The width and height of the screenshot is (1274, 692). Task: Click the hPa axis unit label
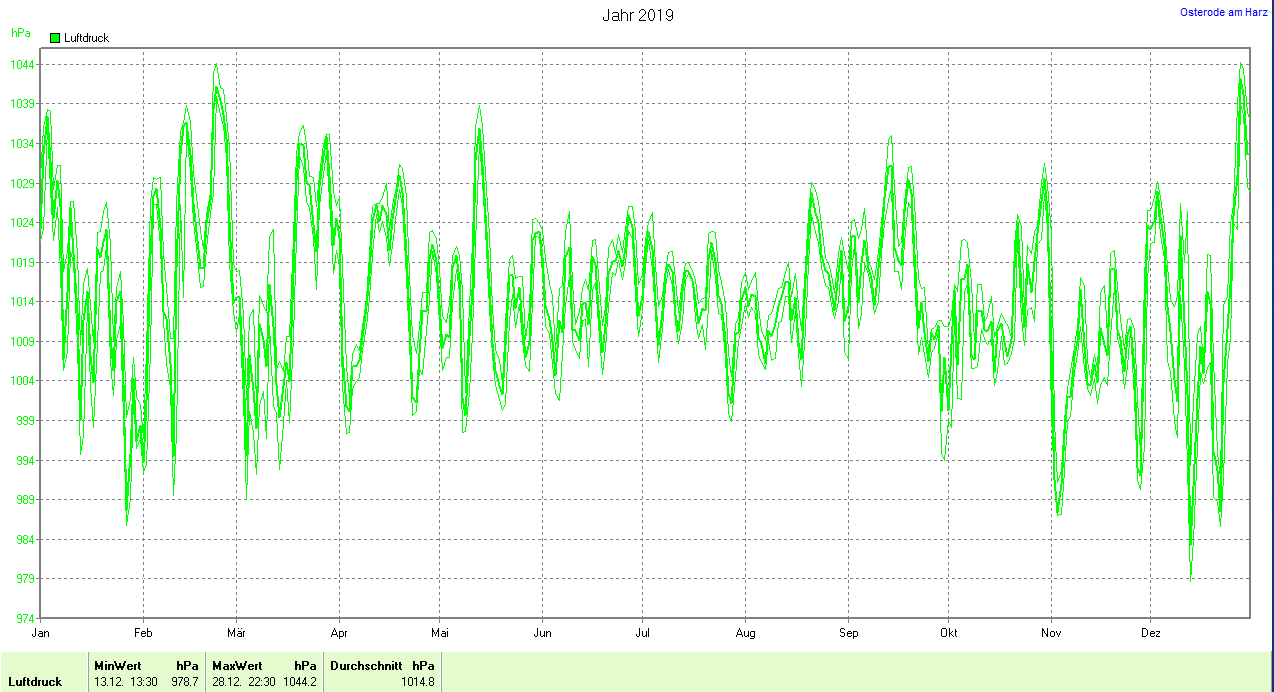pos(20,33)
